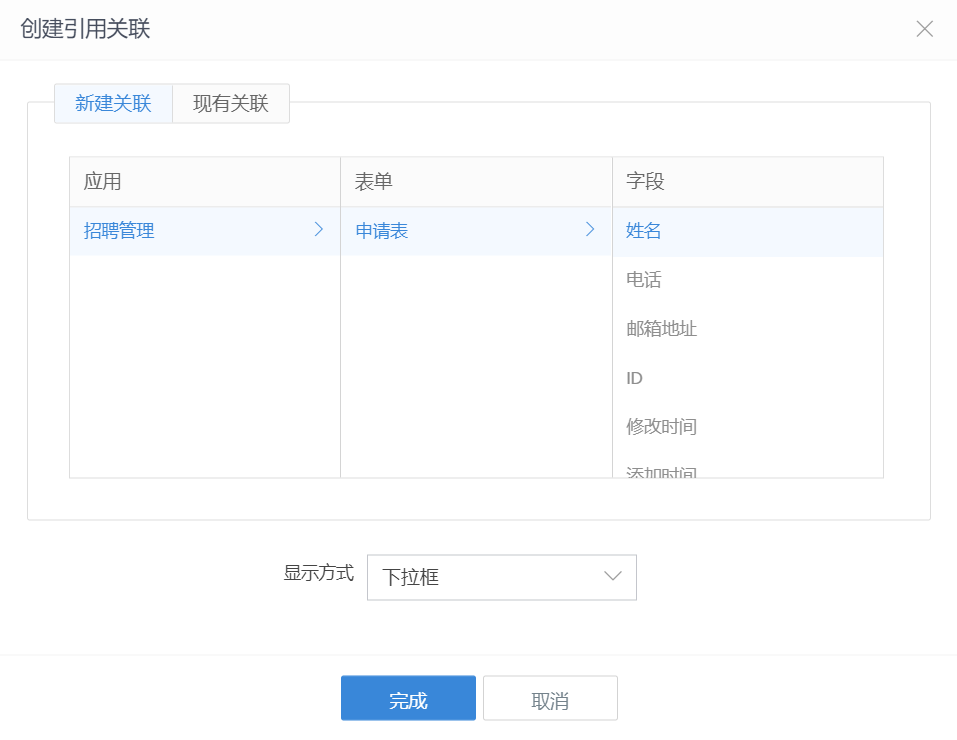Select the 修改时间 field
957x740 pixels.
(x=661, y=427)
